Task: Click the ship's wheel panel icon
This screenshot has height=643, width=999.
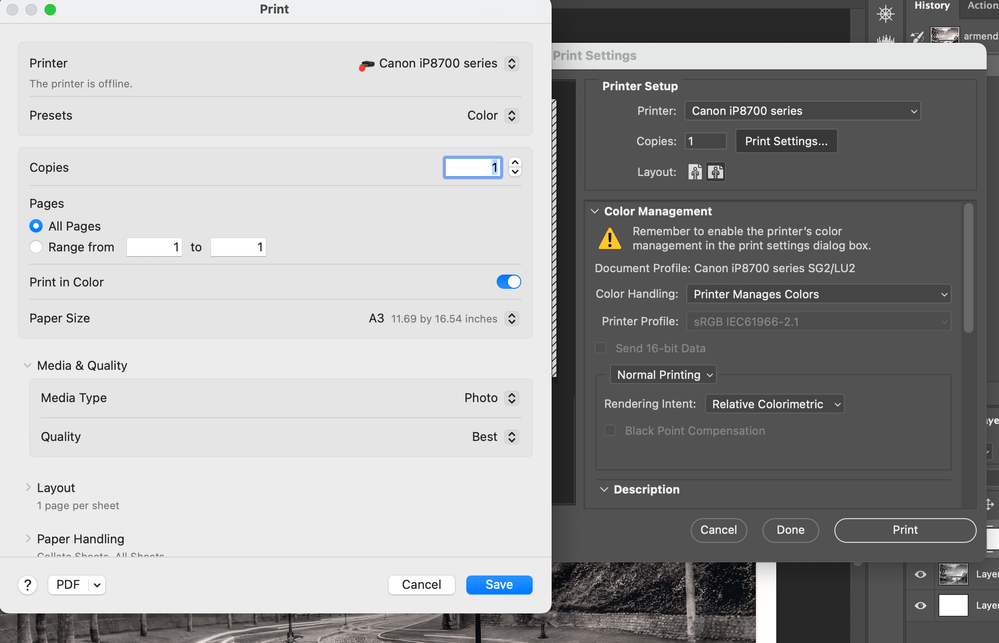Action: [885, 14]
